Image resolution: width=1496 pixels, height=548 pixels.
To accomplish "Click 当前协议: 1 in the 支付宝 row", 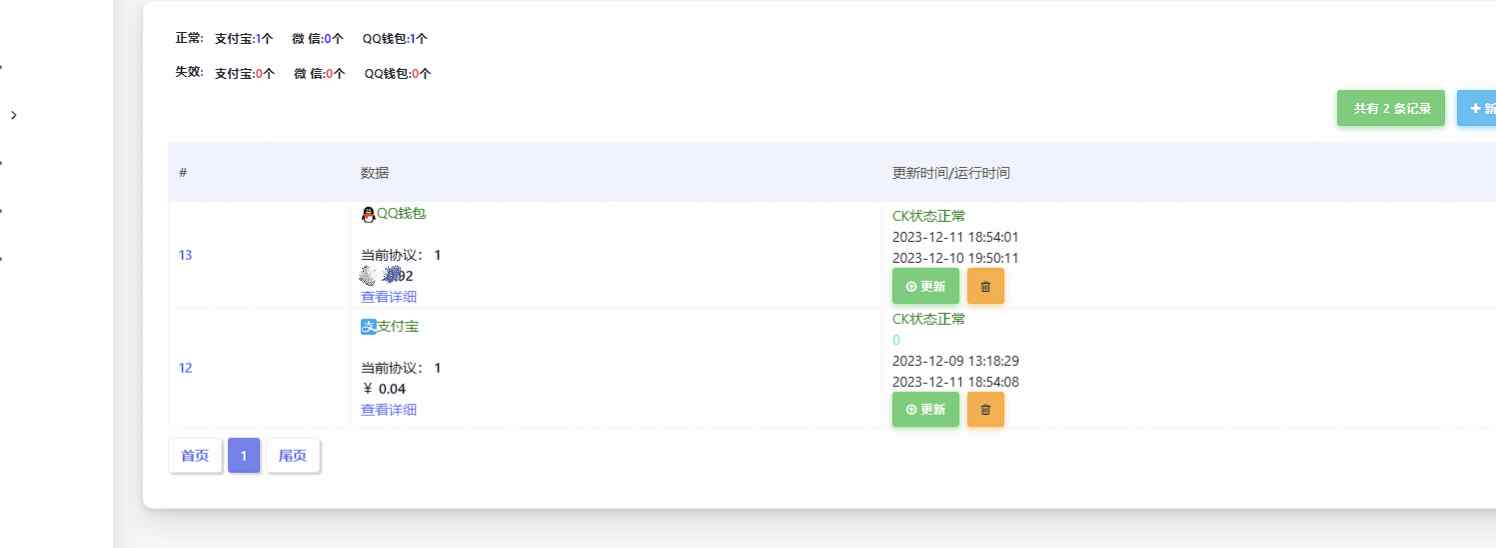I will pos(401,368).
